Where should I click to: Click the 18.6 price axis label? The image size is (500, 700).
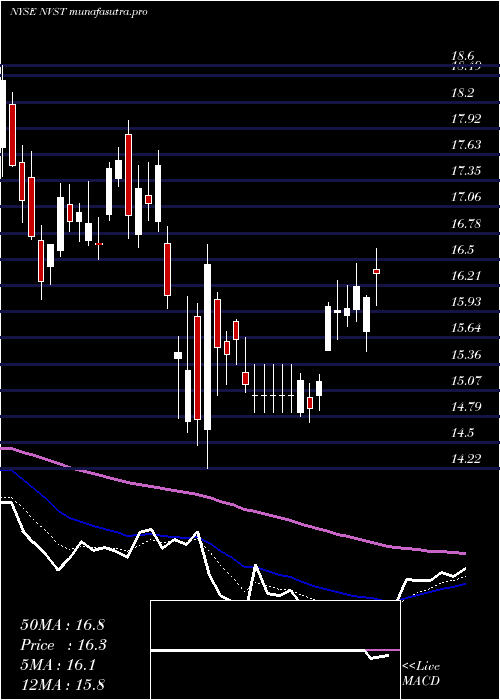click(462, 56)
